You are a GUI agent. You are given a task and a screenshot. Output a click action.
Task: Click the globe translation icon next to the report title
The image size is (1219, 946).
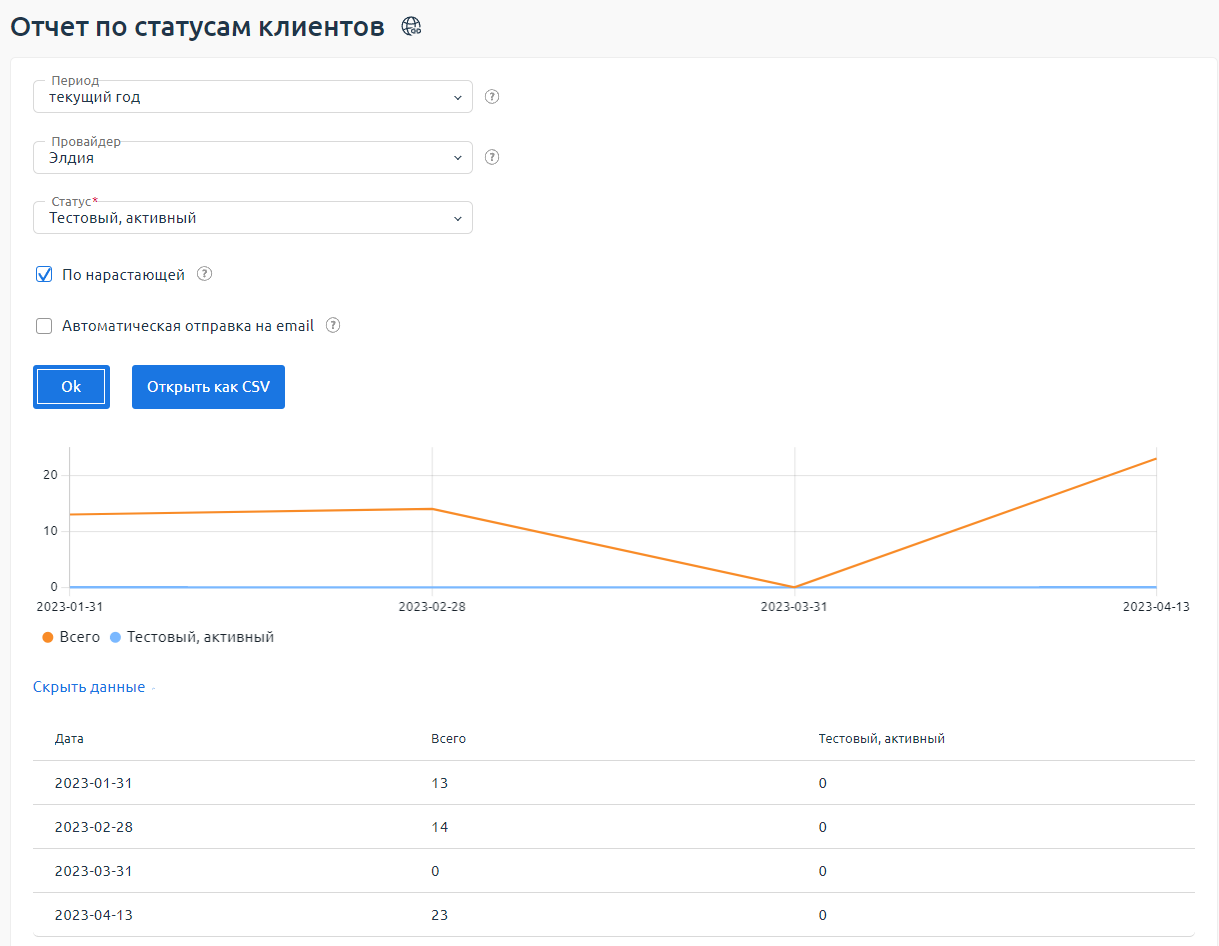pos(410,26)
